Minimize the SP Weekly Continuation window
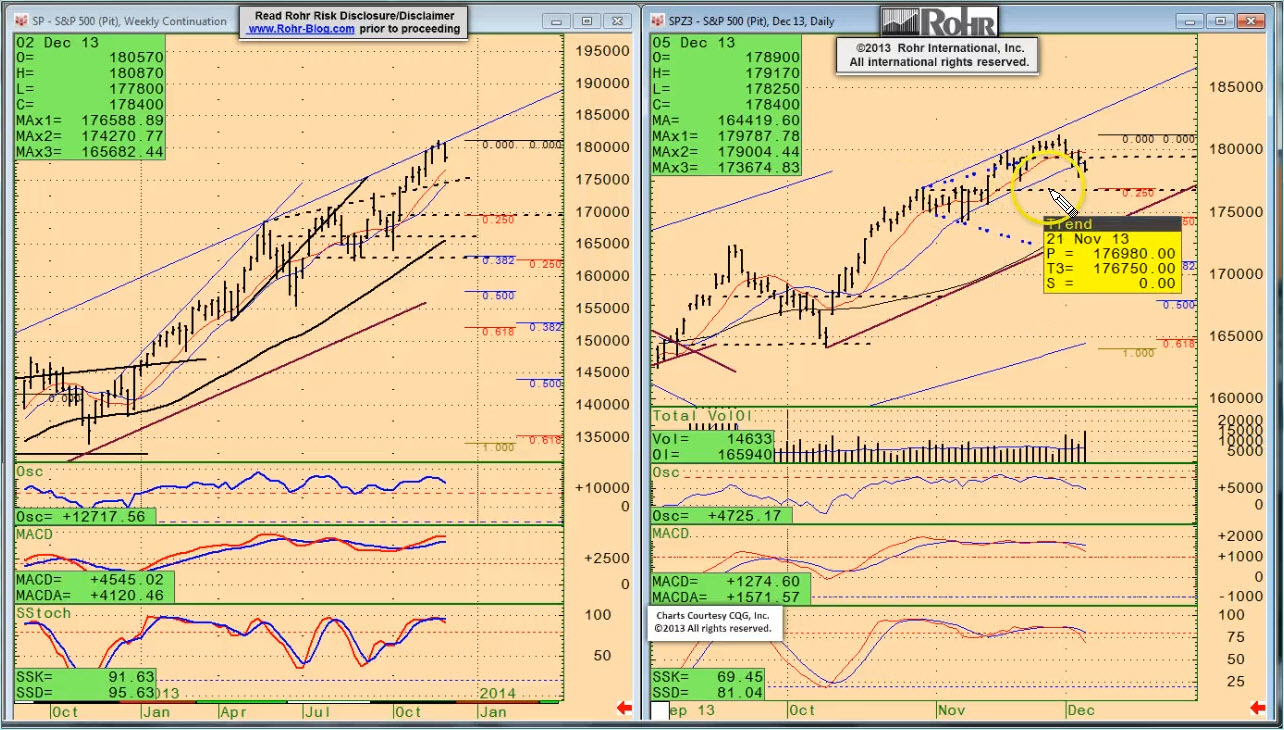The width and height of the screenshot is (1284, 730). [558, 21]
